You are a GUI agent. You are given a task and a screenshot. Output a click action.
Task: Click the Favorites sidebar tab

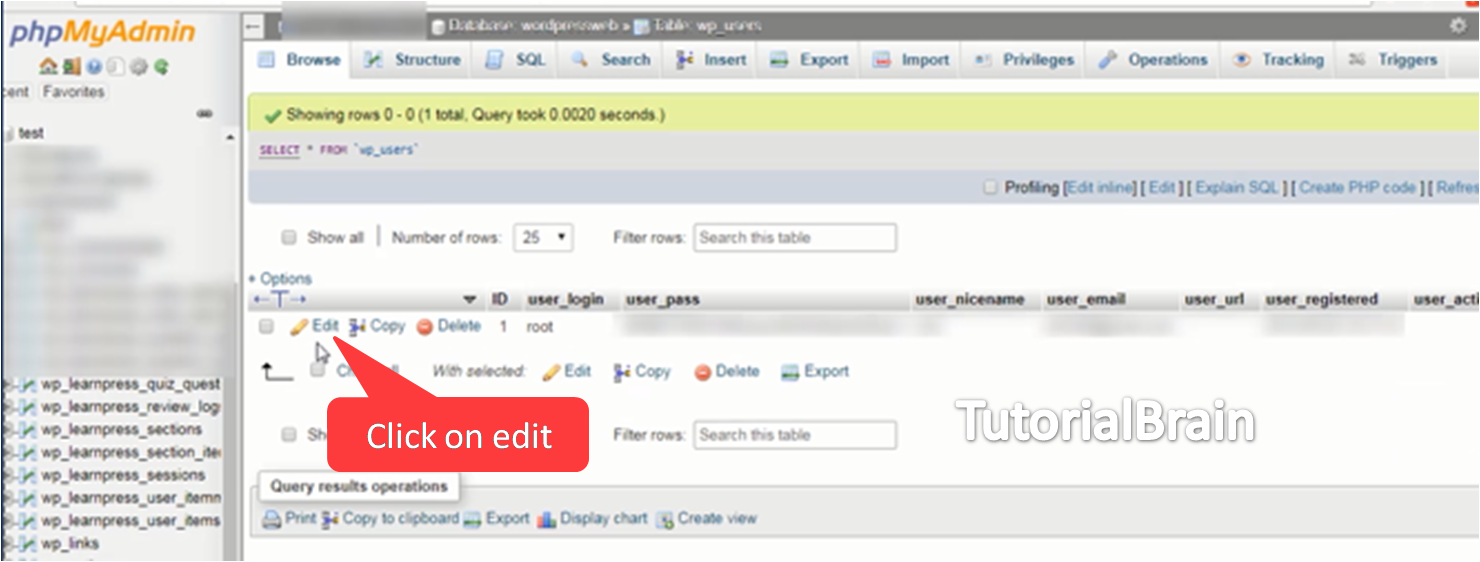click(73, 92)
